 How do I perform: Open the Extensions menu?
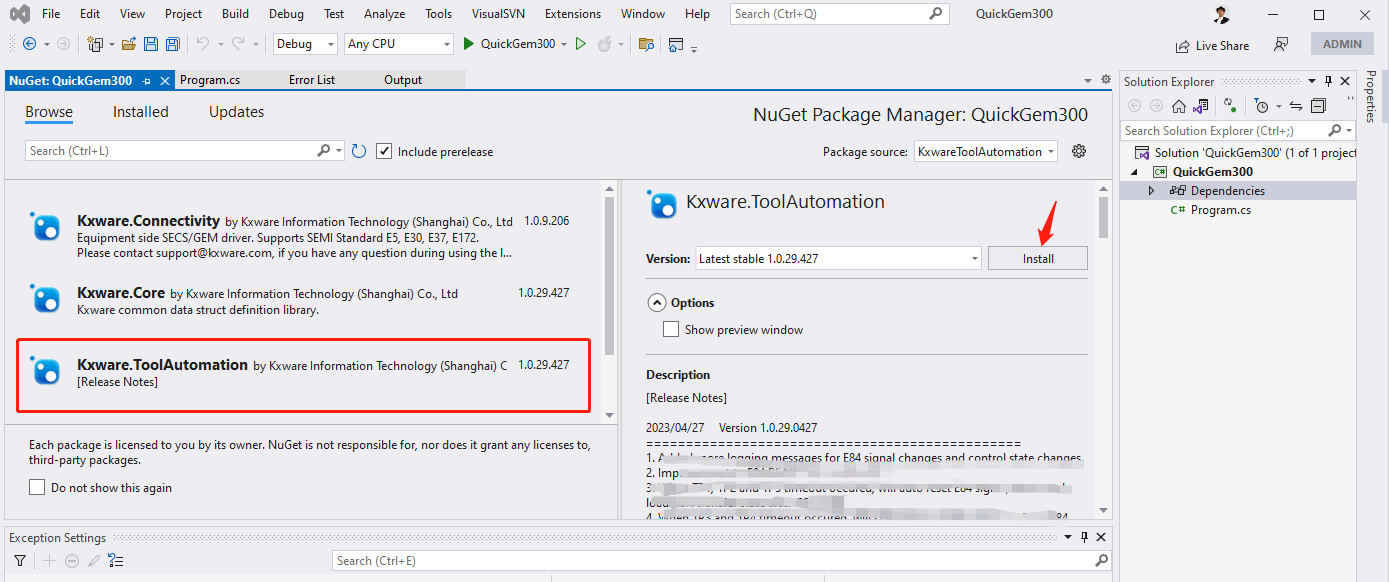[x=573, y=14]
